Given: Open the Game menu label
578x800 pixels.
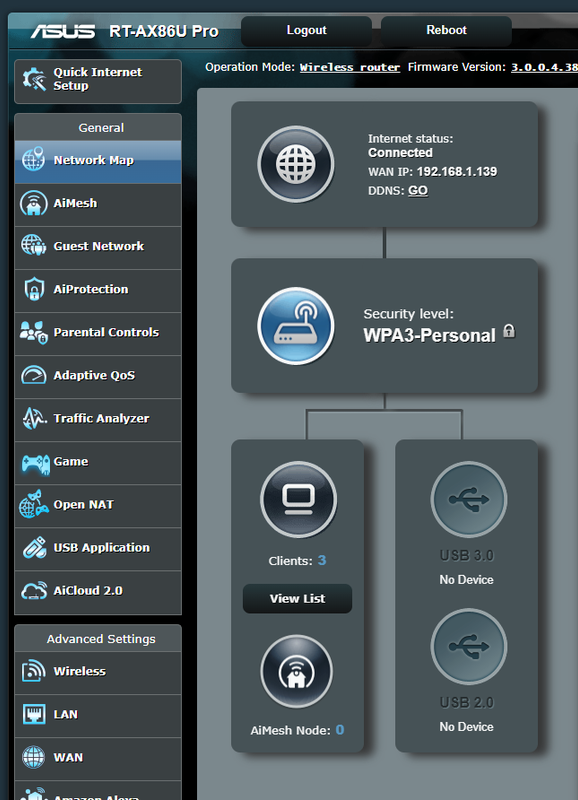Looking at the screenshot, I should (71, 461).
